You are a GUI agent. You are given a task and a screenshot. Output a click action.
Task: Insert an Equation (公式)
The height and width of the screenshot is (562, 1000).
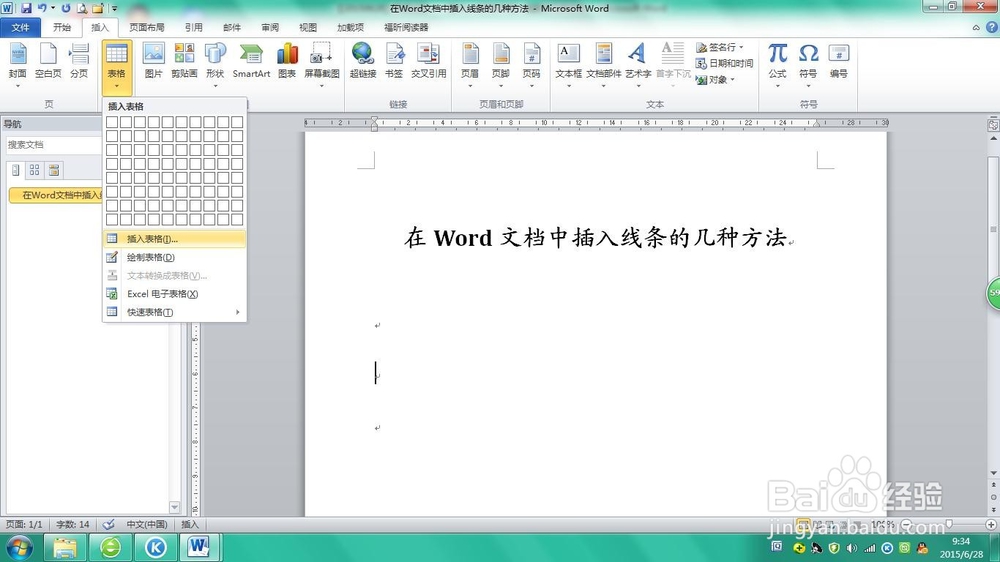pyautogui.click(x=777, y=64)
